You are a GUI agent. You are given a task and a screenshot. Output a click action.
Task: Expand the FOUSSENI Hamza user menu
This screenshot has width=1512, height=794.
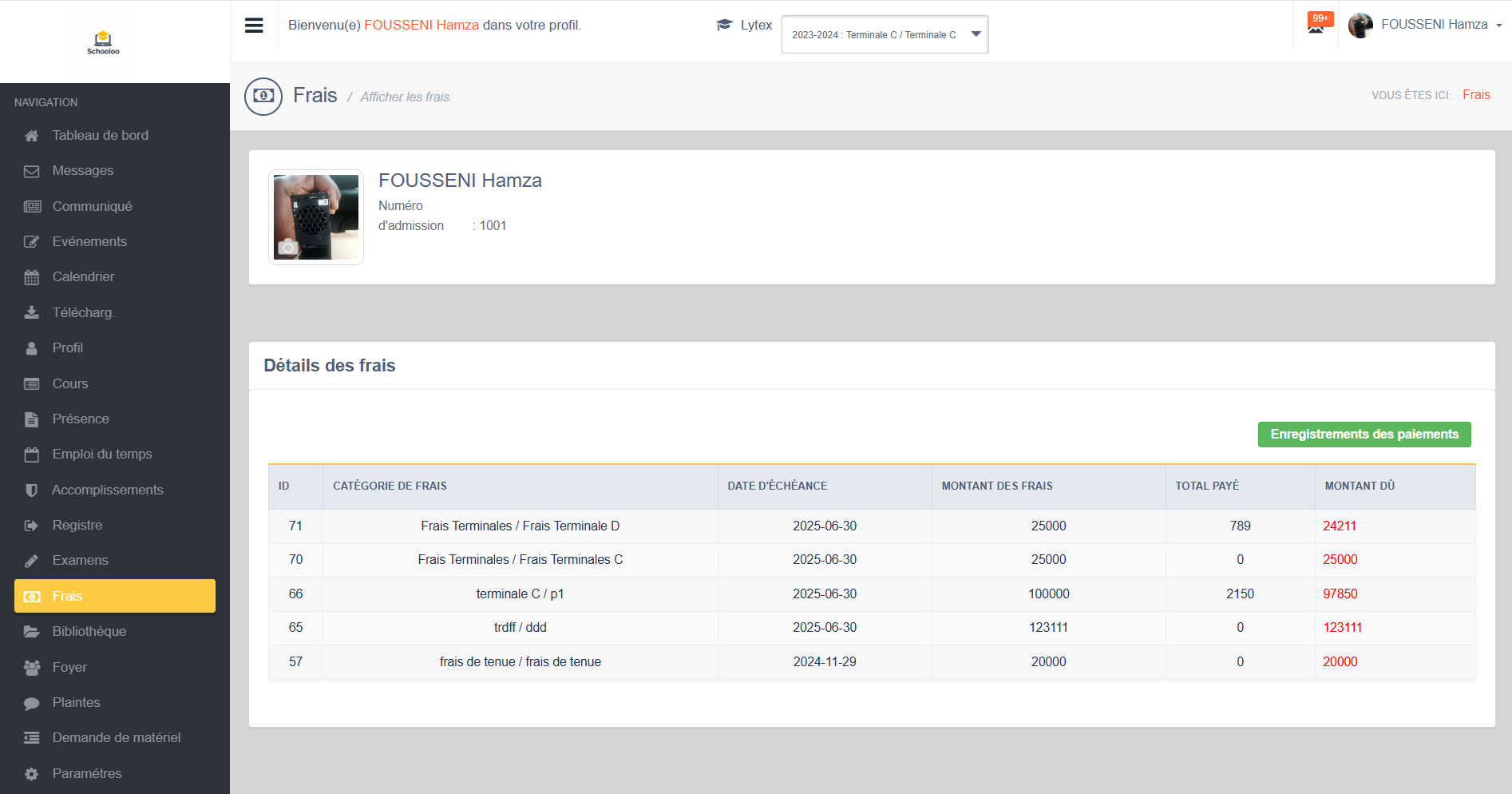(x=1434, y=25)
